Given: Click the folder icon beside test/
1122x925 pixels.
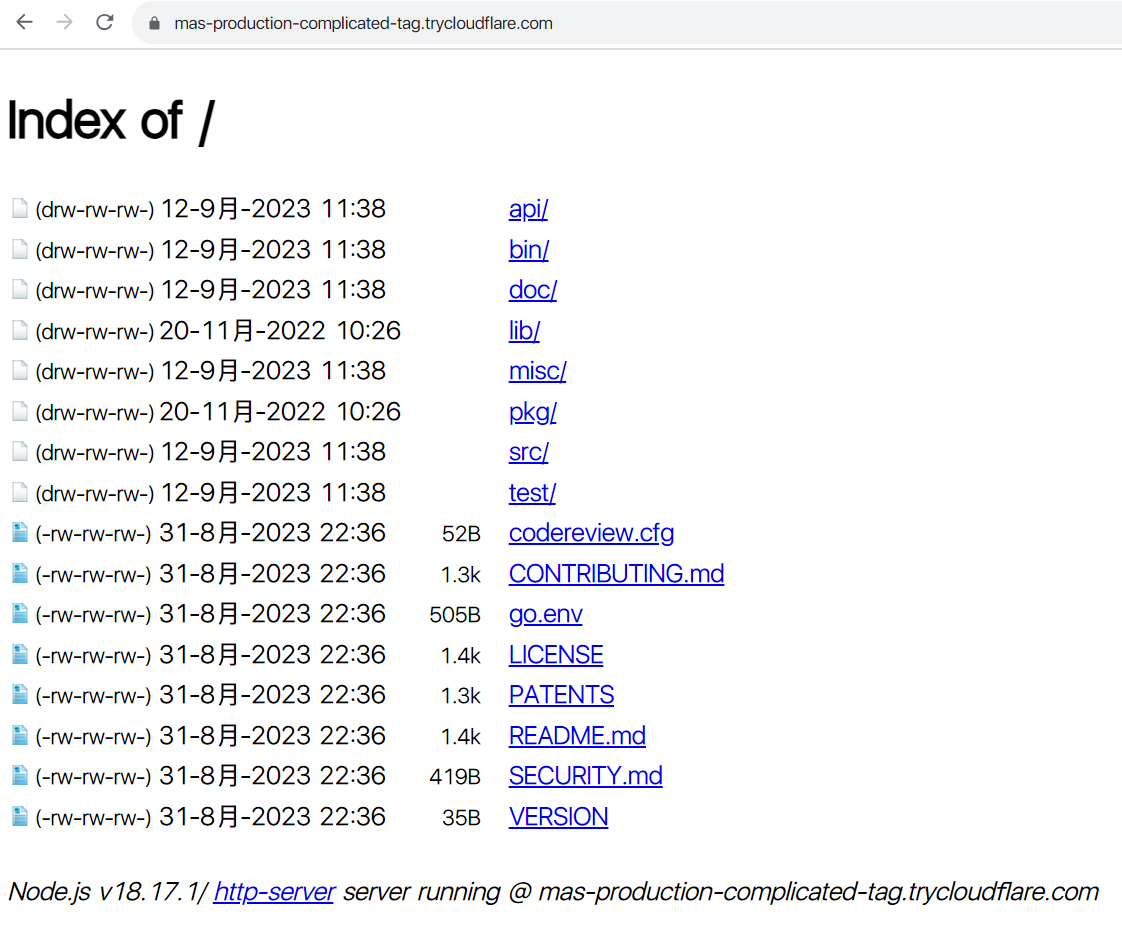Looking at the screenshot, I should click(20, 493).
